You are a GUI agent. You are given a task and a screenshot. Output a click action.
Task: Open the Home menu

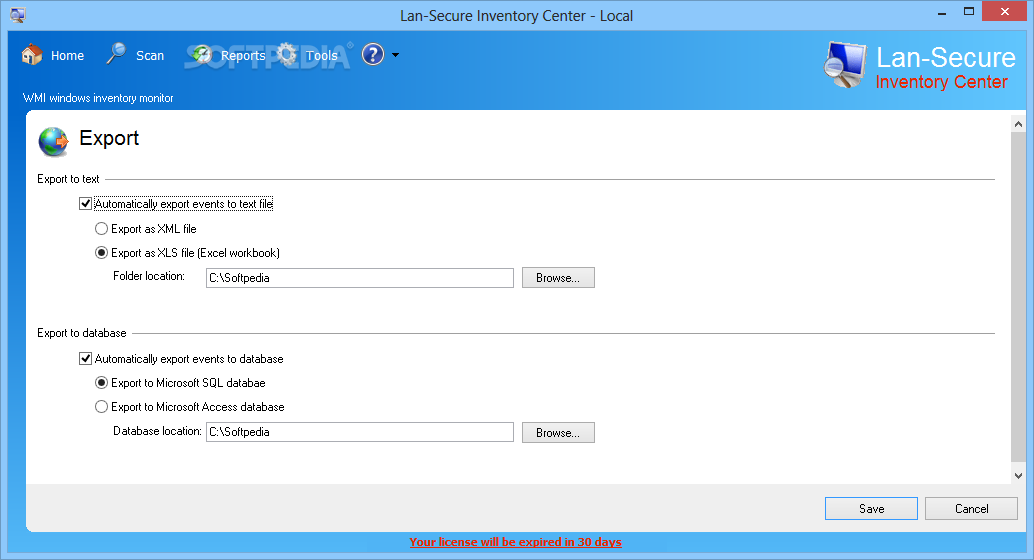[x=67, y=55]
